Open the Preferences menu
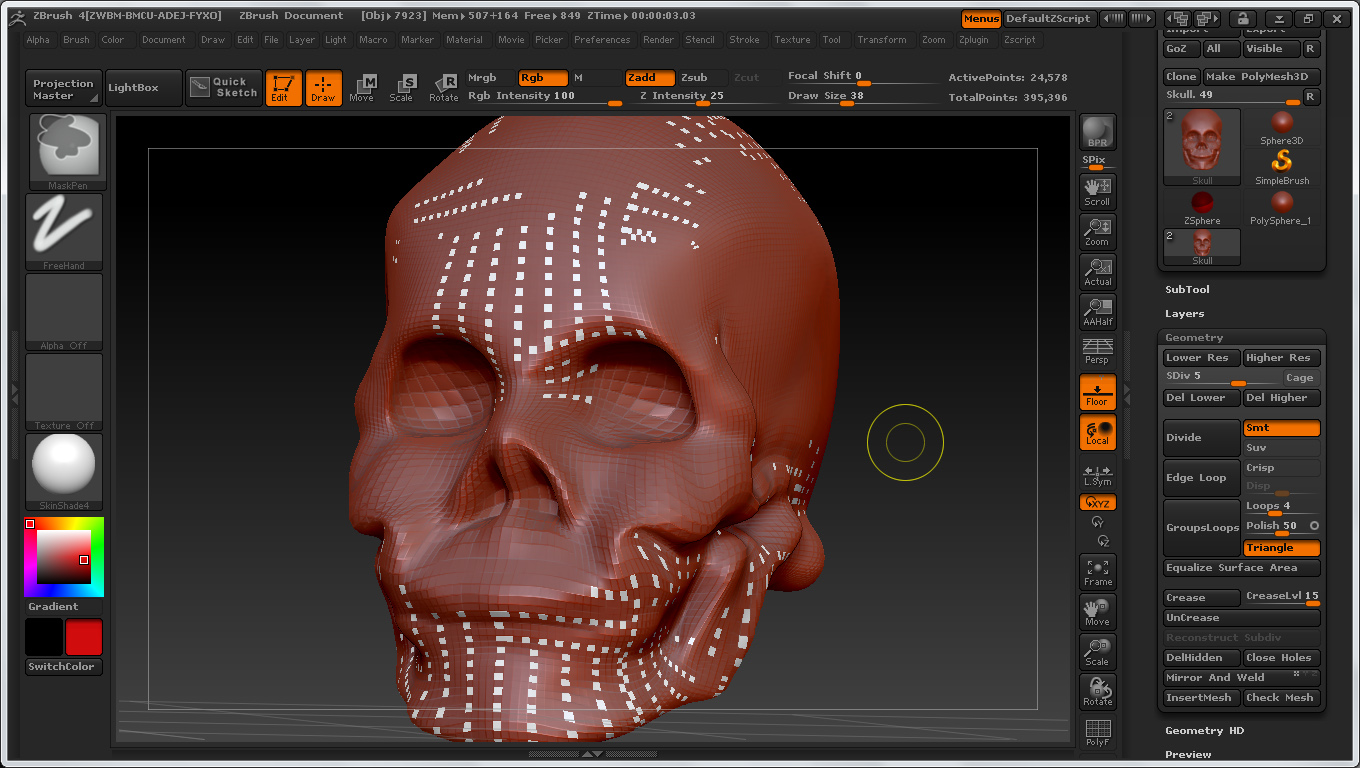This screenshot has height=768, width=1360. 602,40
